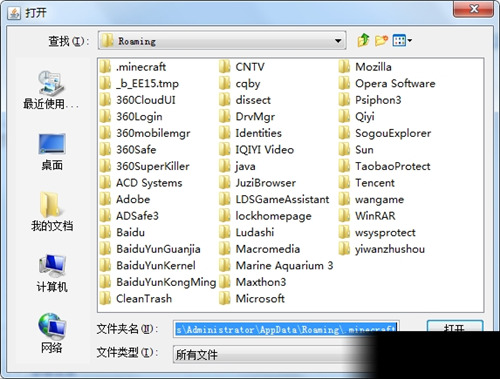The image size is (500, 379).
Task: Click the Up One Level folder icon
Action: [364, 41]
